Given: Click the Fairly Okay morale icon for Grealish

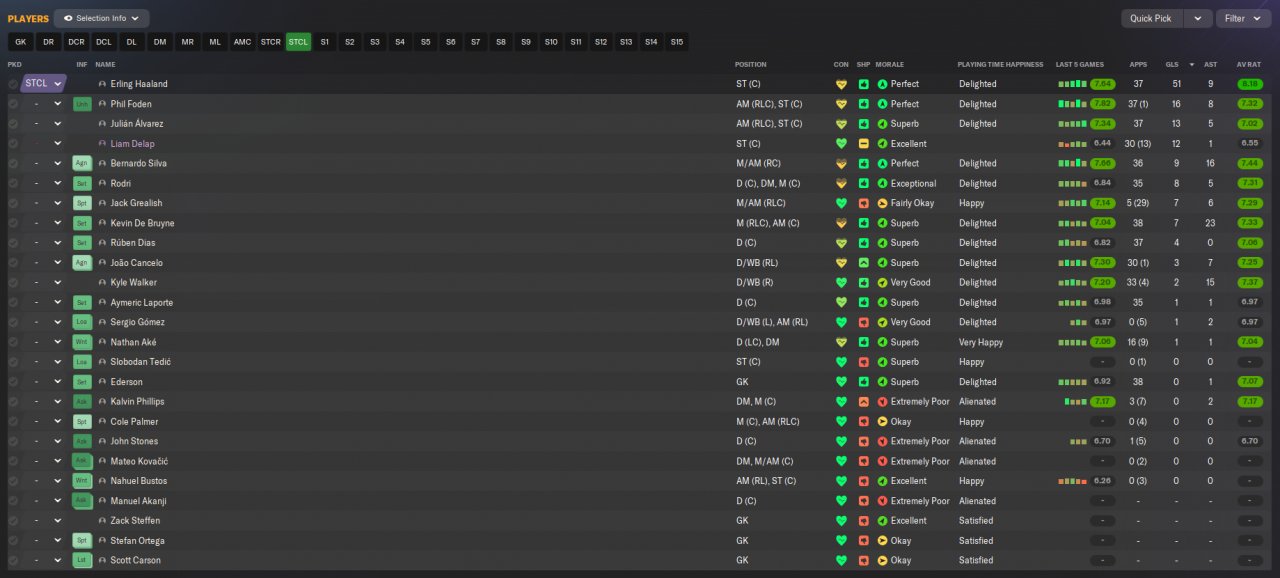Looking at the screenshot, I should [882, 203].
